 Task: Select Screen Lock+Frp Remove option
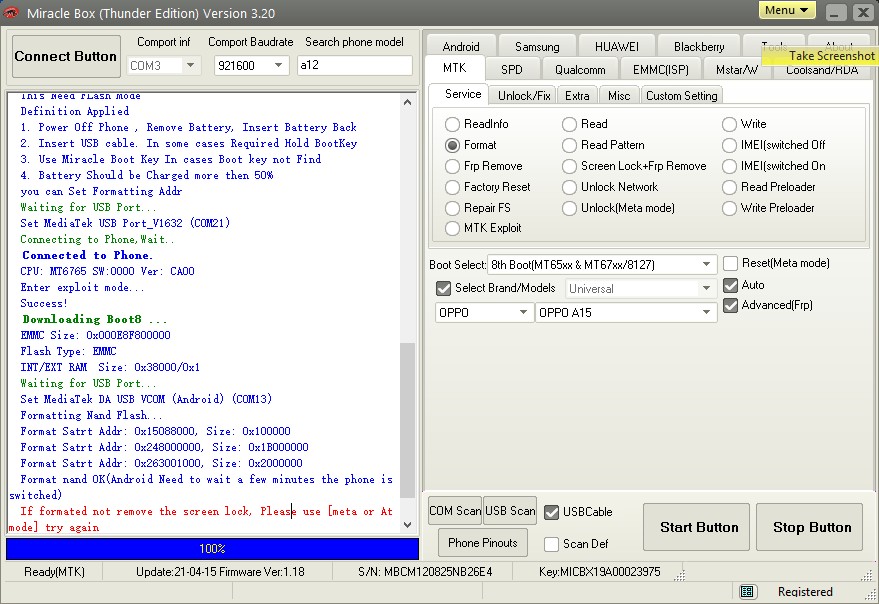click(x=634, y=167)
